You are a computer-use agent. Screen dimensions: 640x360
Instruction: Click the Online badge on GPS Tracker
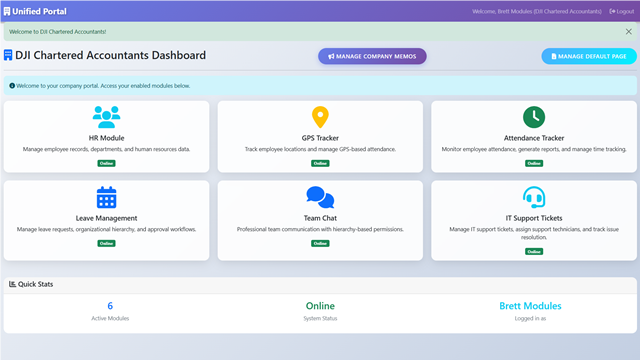tap(320, 163)
